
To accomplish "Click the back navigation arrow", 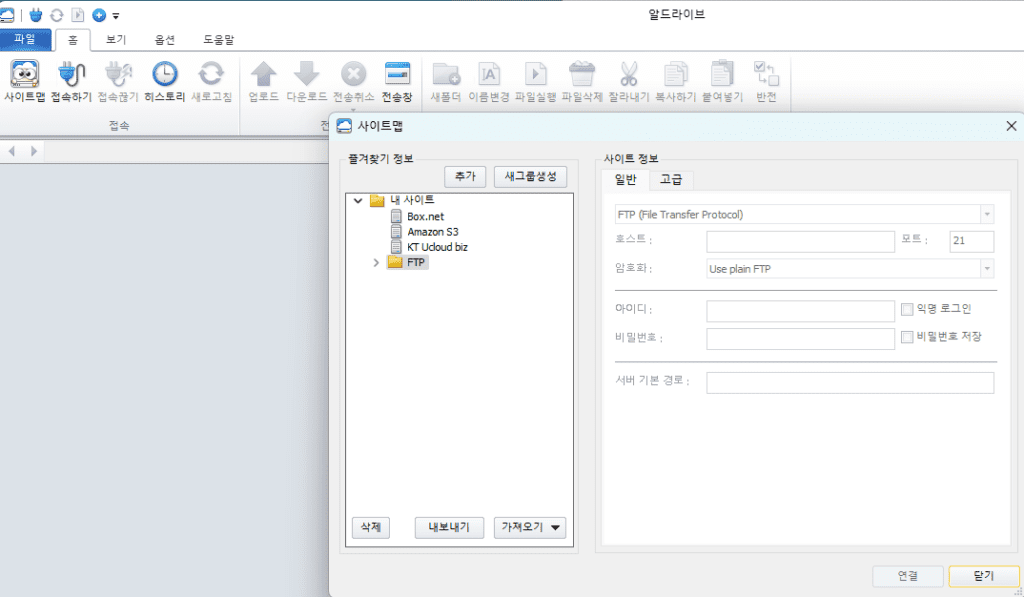I will click(x=12, y=152).
